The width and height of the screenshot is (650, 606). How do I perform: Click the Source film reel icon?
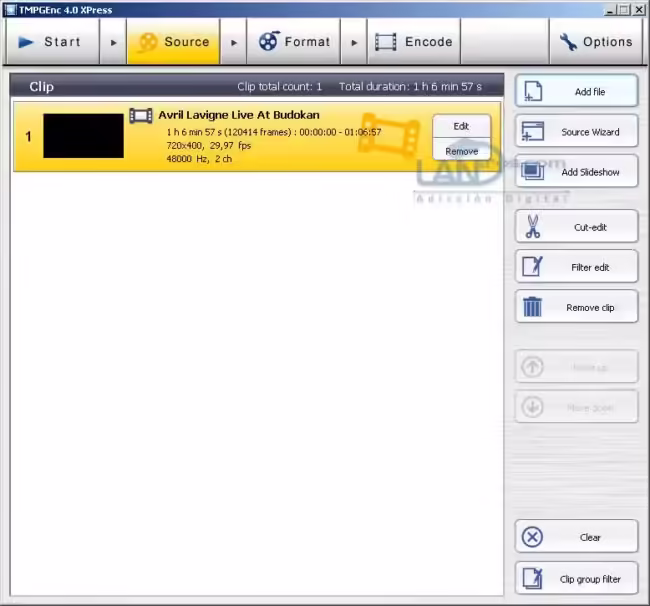[148, 42]
